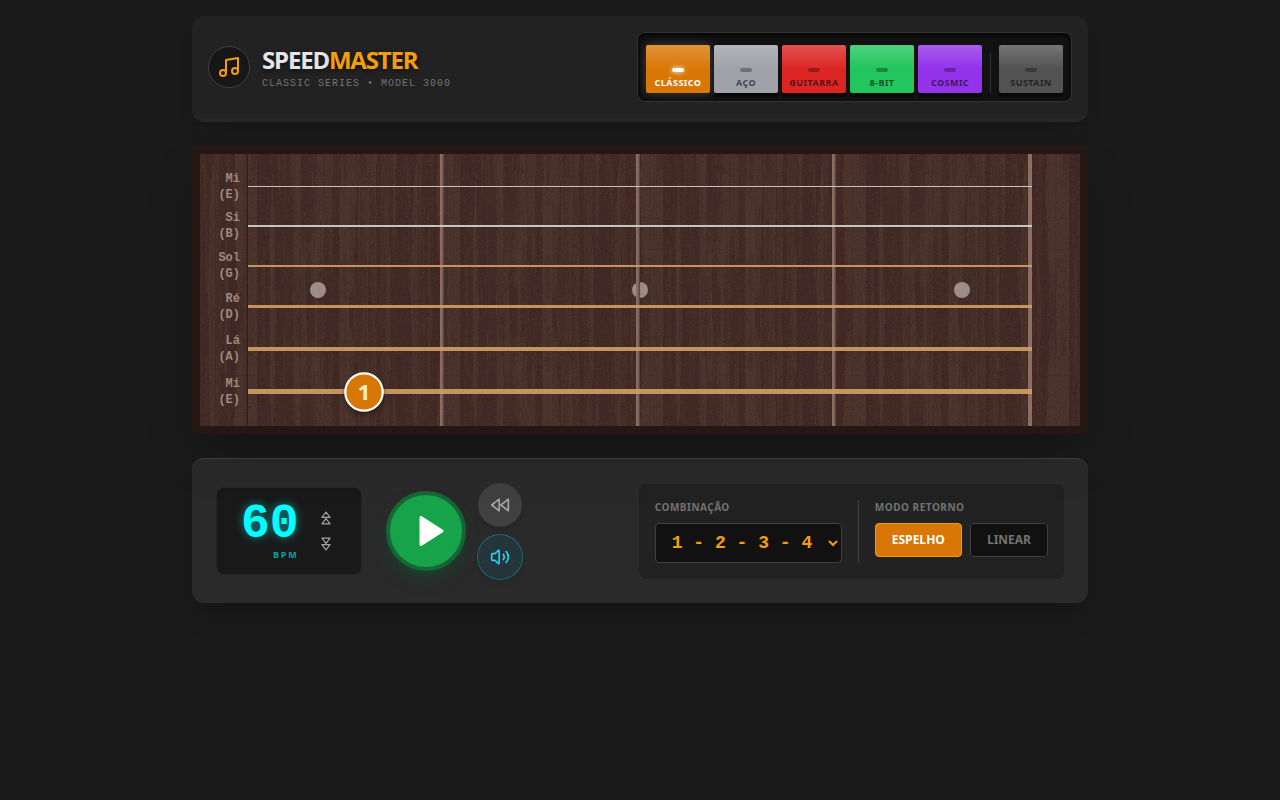Click the SpeedMaster title text
The width and height of the screenshot is (1280, 800).
click(340, 61)
